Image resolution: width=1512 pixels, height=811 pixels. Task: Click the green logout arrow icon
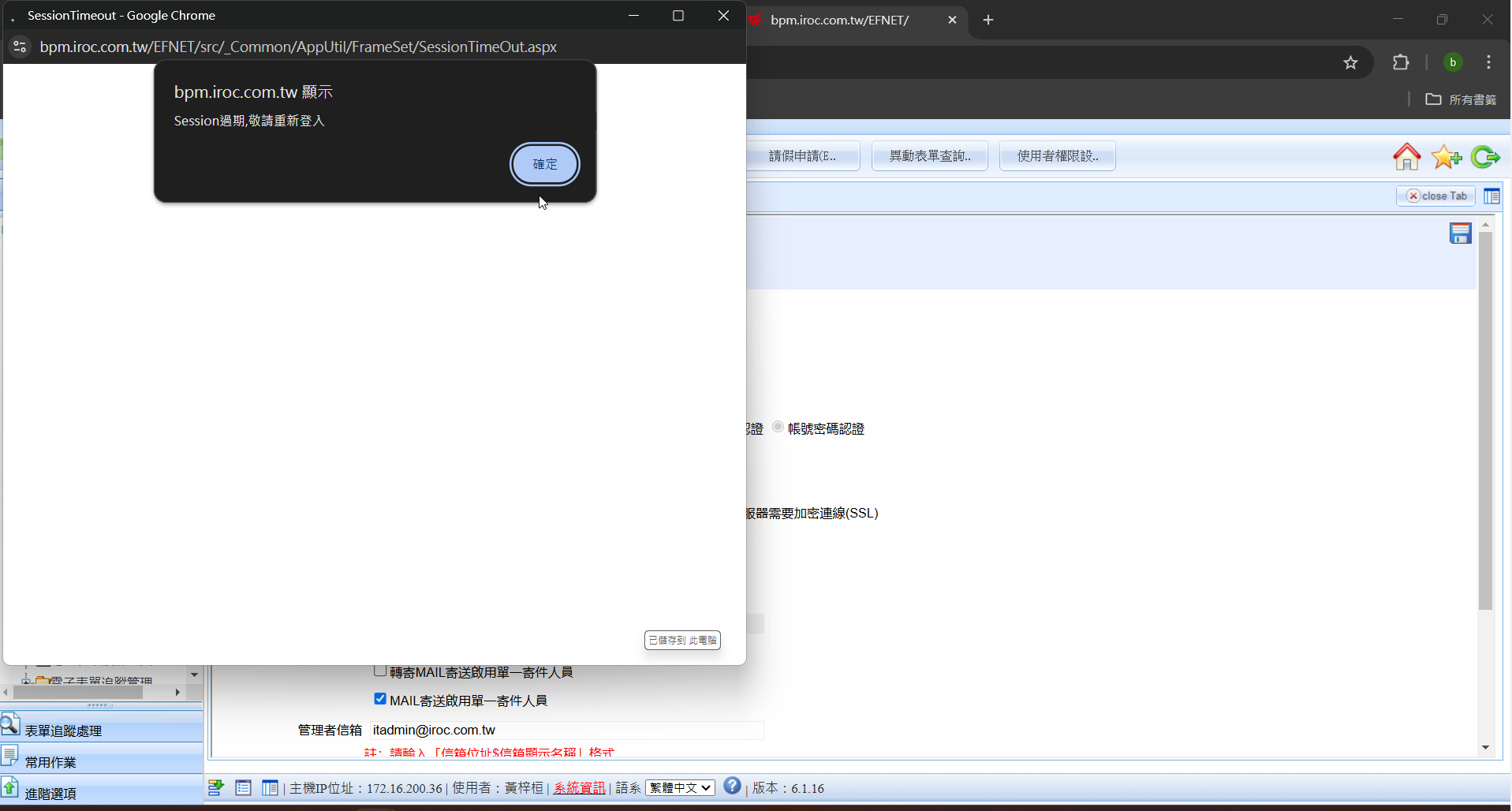1485,157
